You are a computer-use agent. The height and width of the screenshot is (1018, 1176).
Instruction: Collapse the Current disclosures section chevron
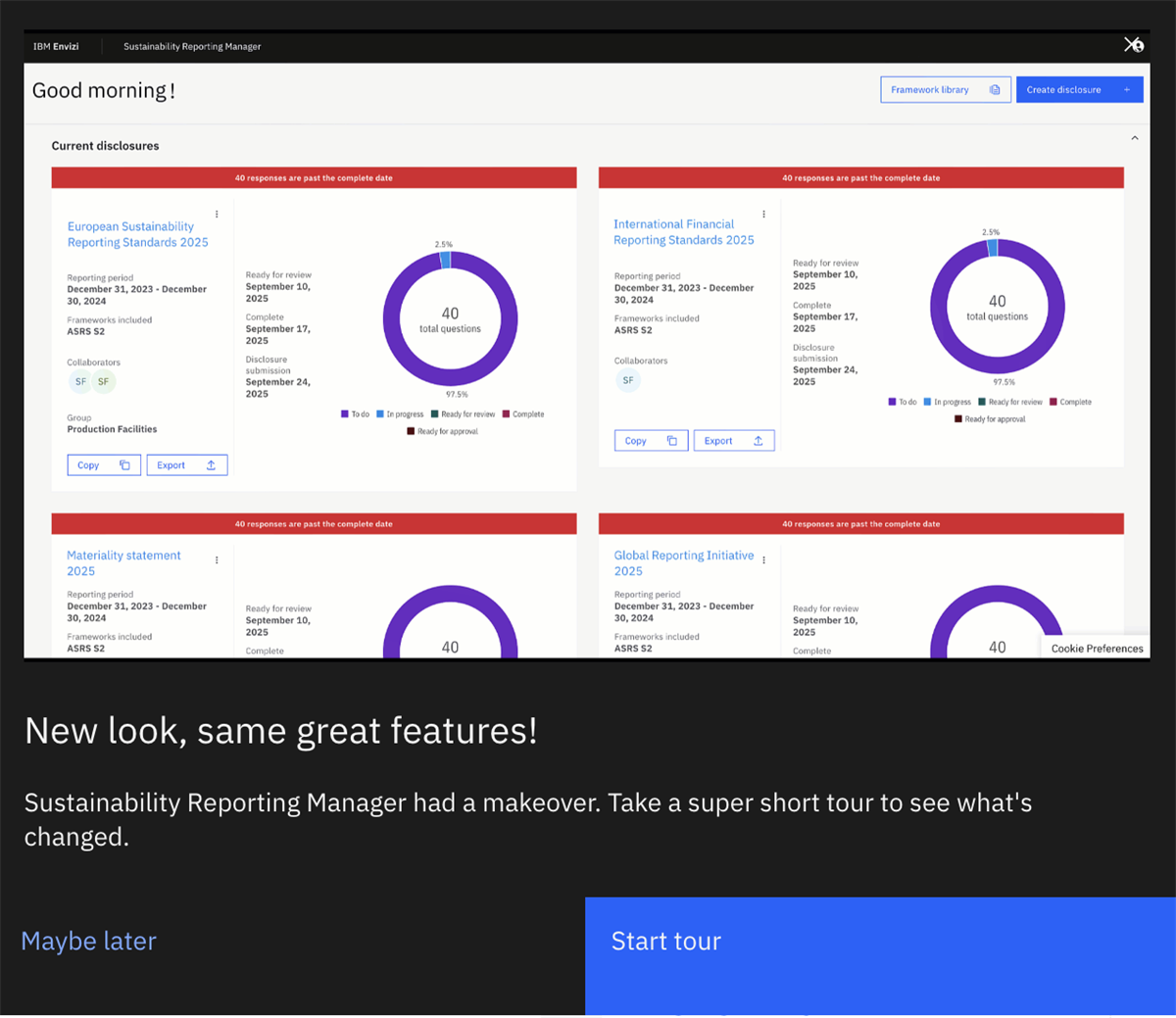point(1135,138)
